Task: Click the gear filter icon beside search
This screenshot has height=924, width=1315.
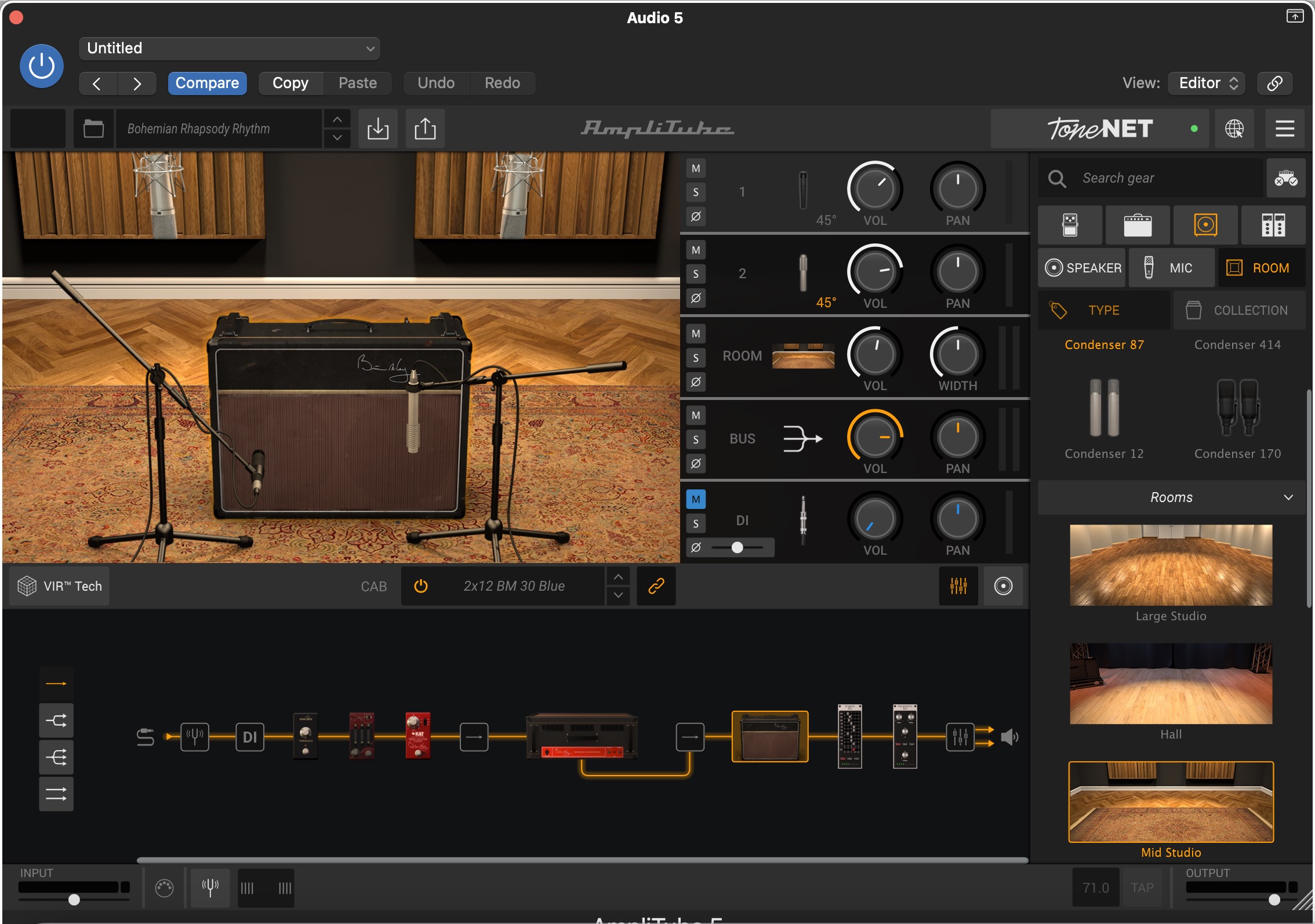Action: [1285, 179]
